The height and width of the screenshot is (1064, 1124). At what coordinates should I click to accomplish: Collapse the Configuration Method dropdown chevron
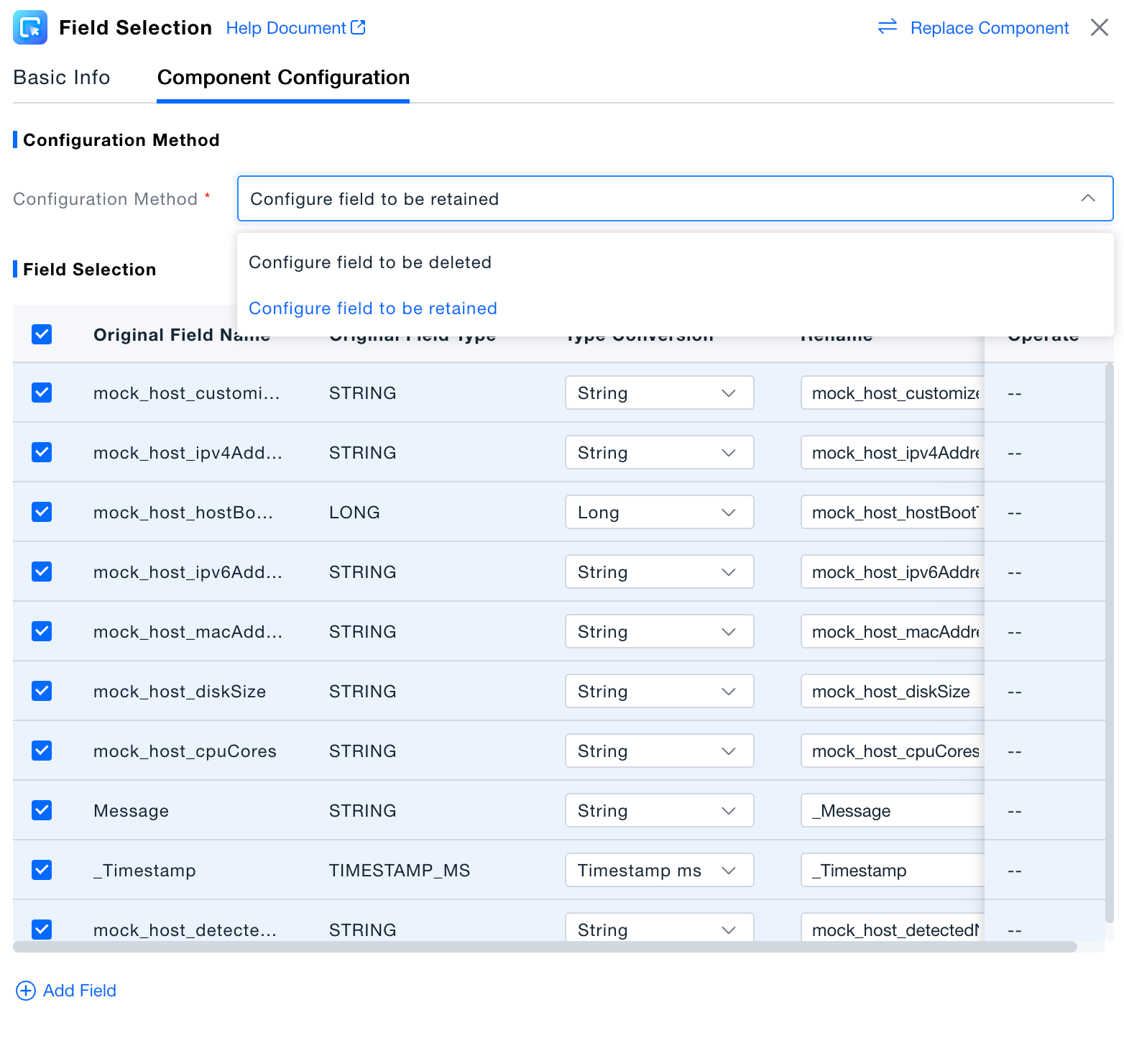(x=1087, y=198)
